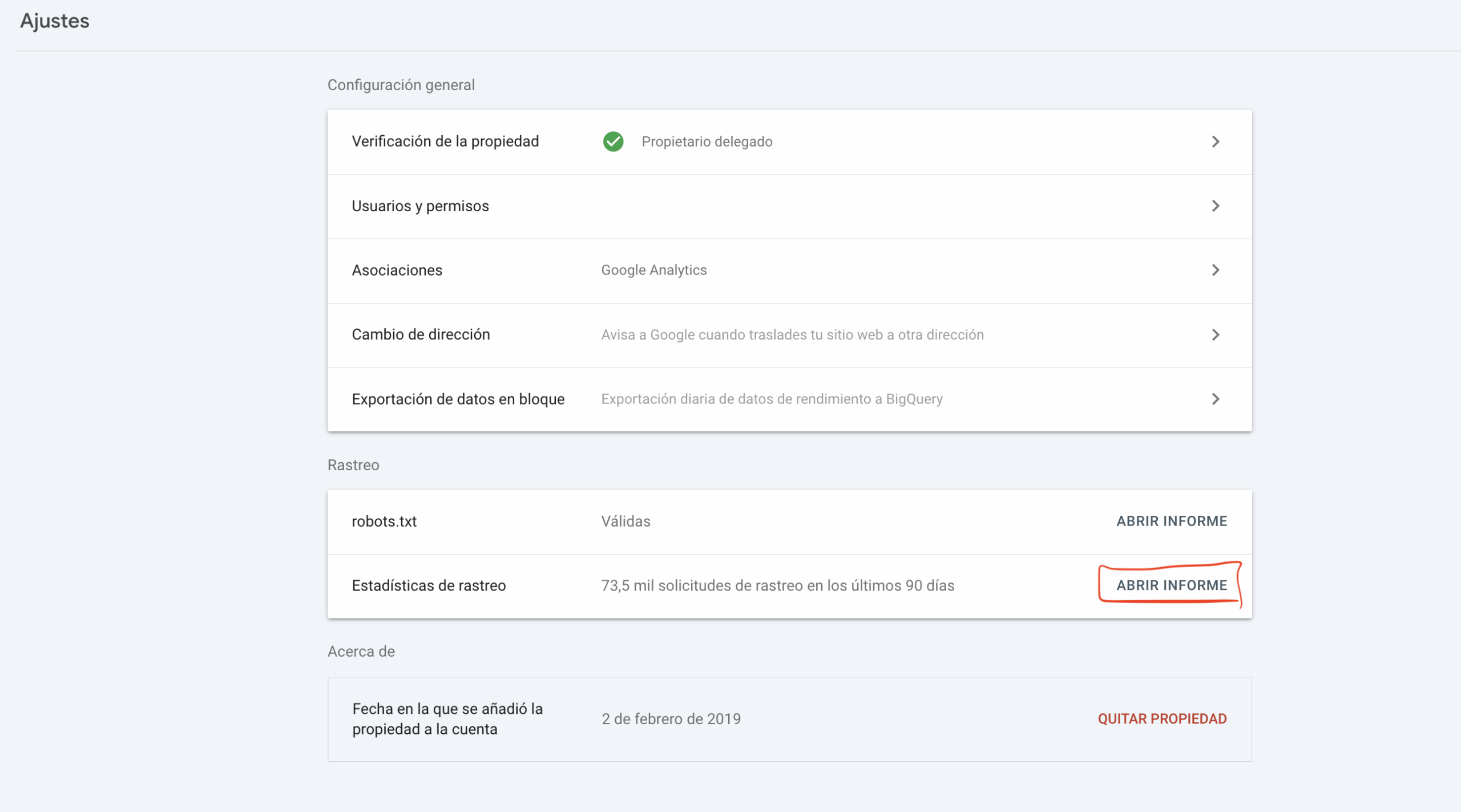The height and width of the screenshot is (812, 1461).
Task: Click QUITAR PROPIEDAD red link
Action: (1162, 718)
